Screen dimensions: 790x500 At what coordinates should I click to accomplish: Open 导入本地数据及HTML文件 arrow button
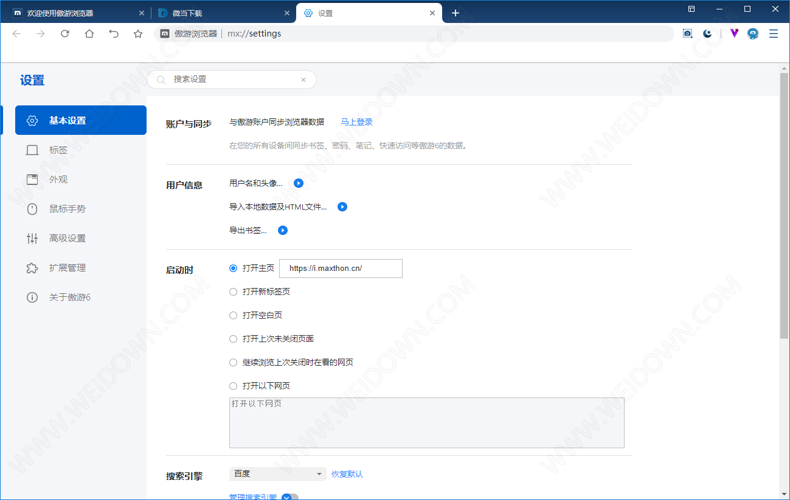tap(343, 207)
